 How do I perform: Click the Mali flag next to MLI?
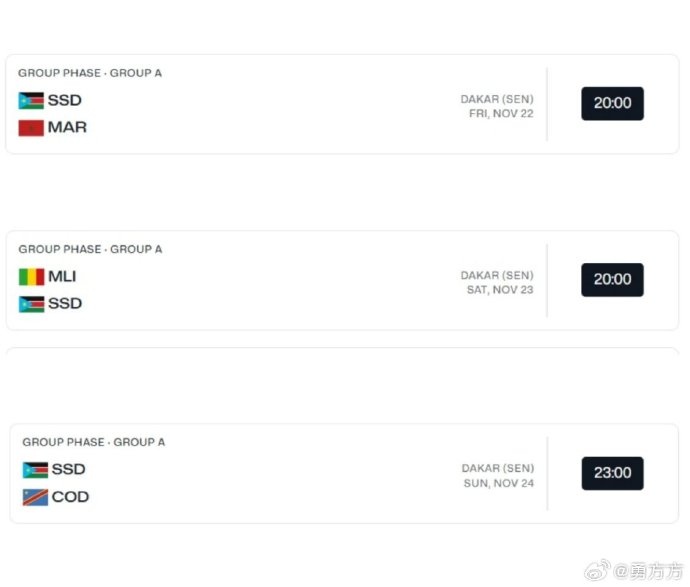(31, 277)
